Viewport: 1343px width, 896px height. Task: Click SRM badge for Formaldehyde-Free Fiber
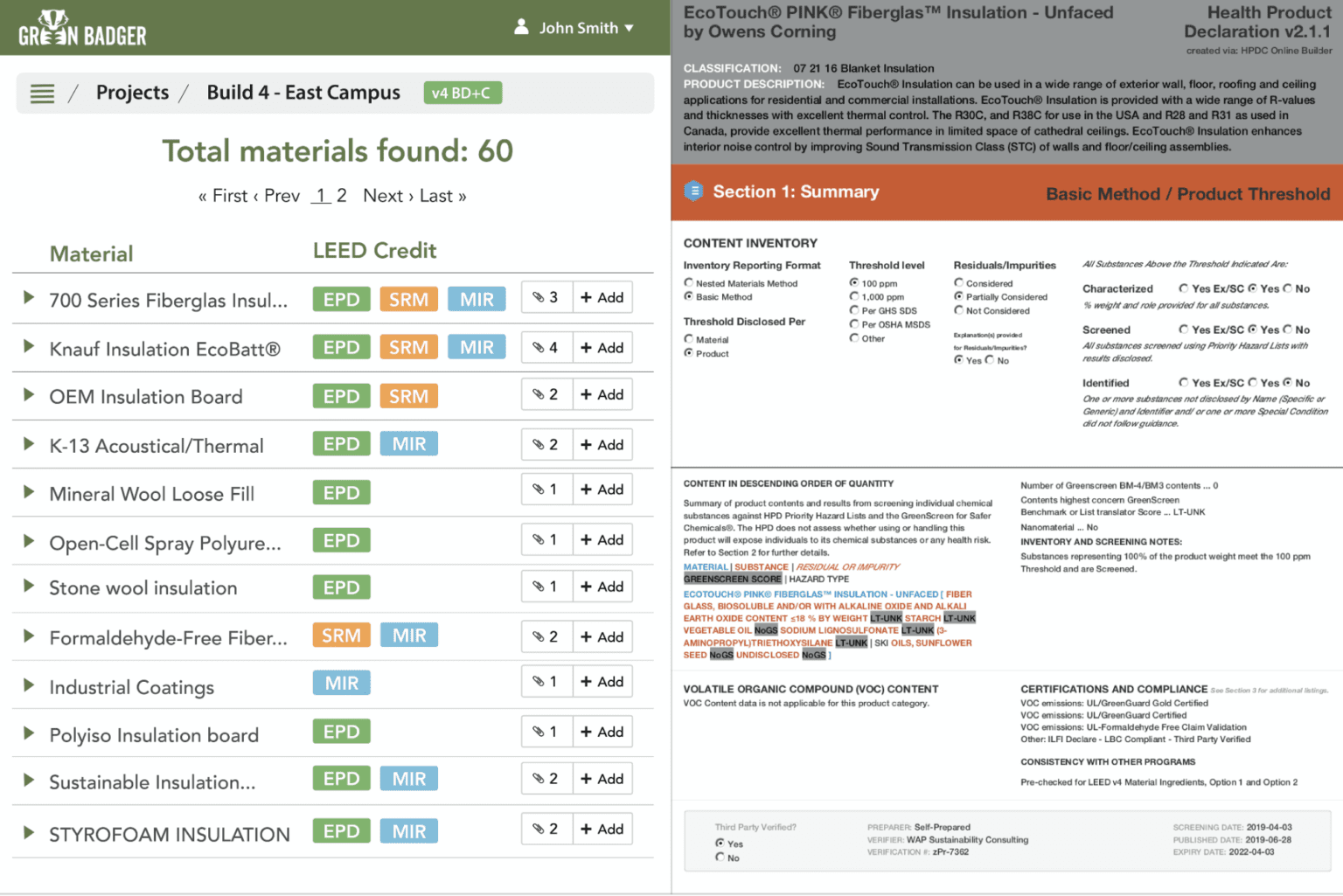342,636
